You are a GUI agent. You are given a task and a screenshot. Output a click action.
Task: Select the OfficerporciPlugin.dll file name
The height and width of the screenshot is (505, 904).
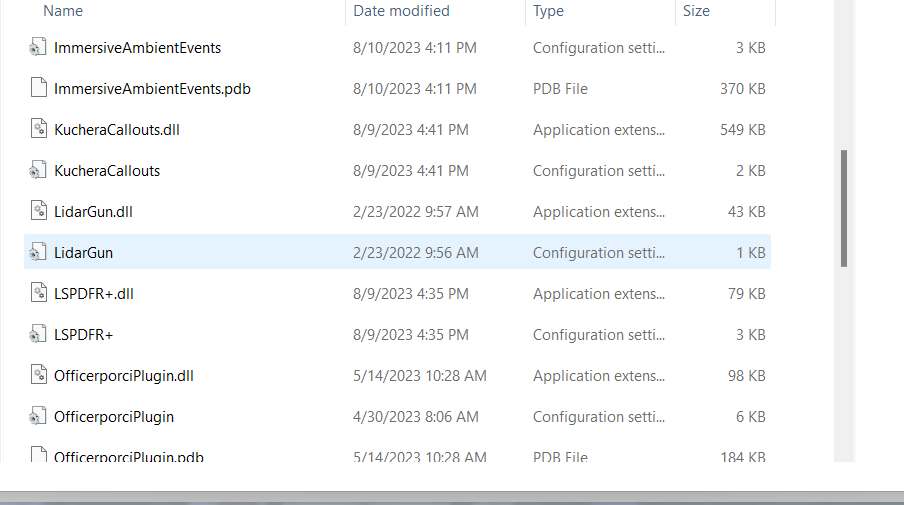(x=124, y=376)
